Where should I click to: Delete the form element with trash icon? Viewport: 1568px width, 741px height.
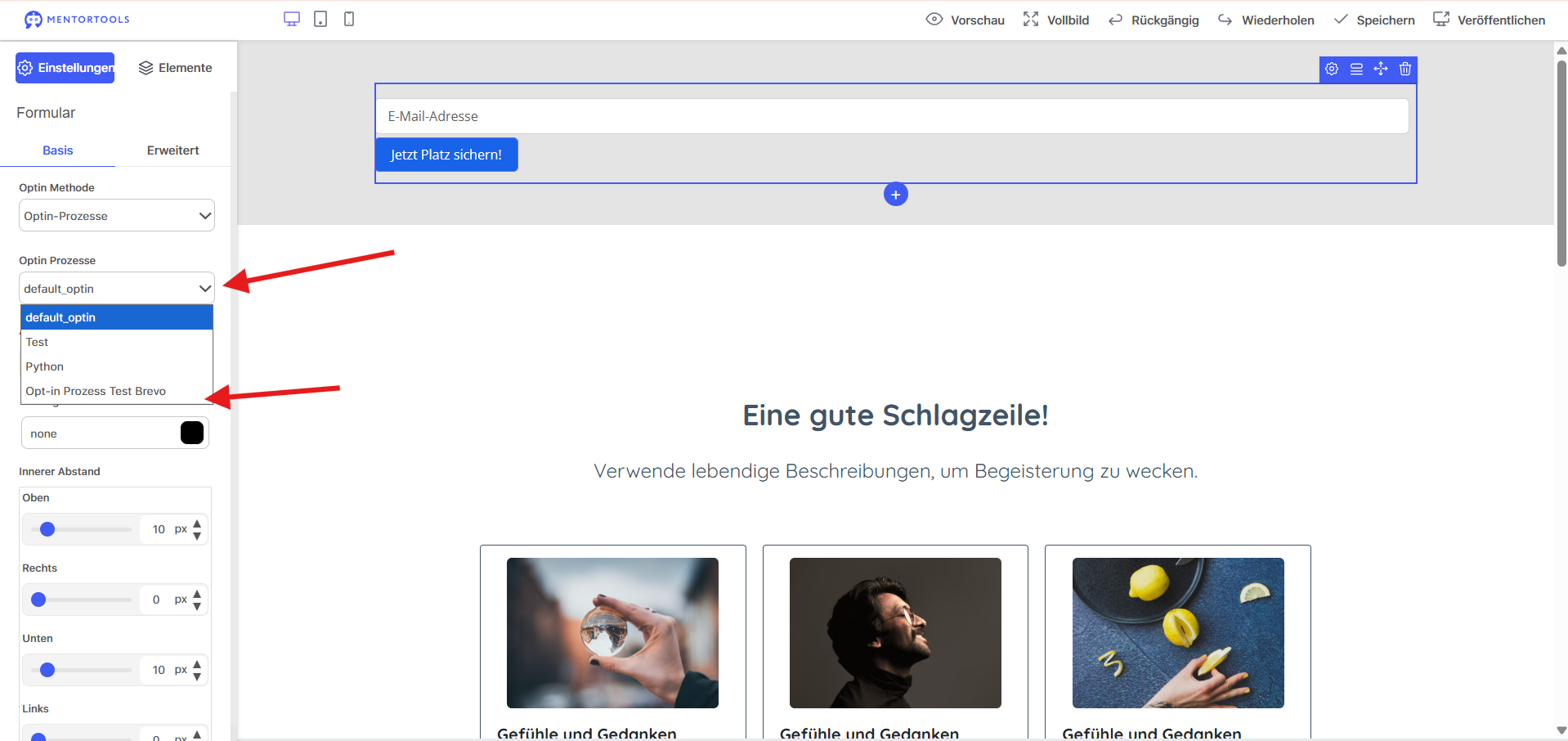pos(1405,69)
